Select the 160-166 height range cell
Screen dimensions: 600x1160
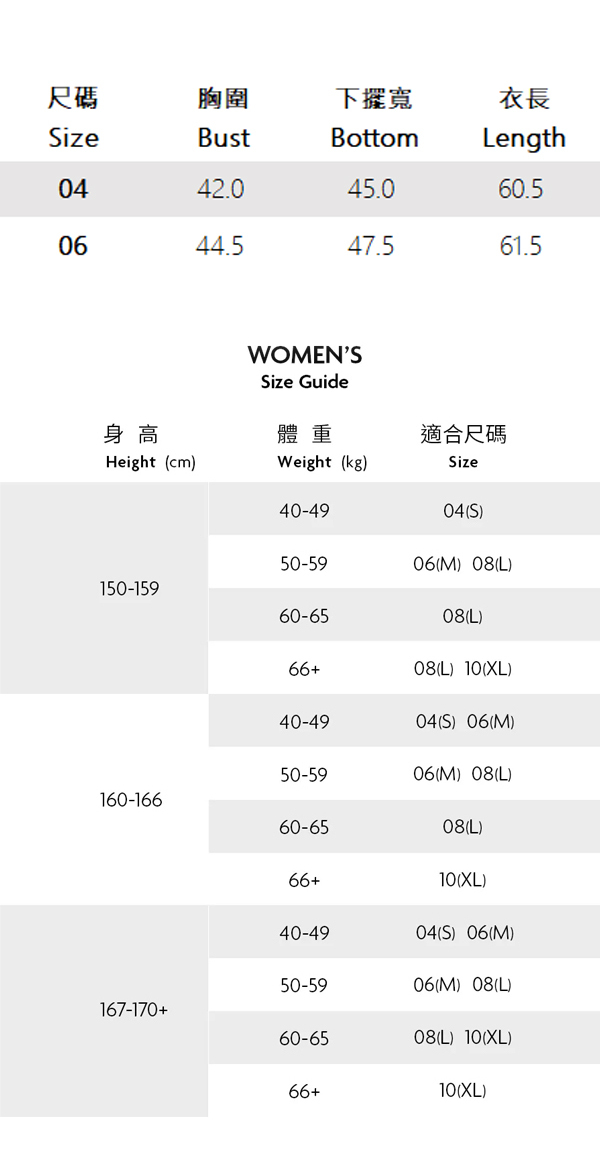(x=130, y=800)
